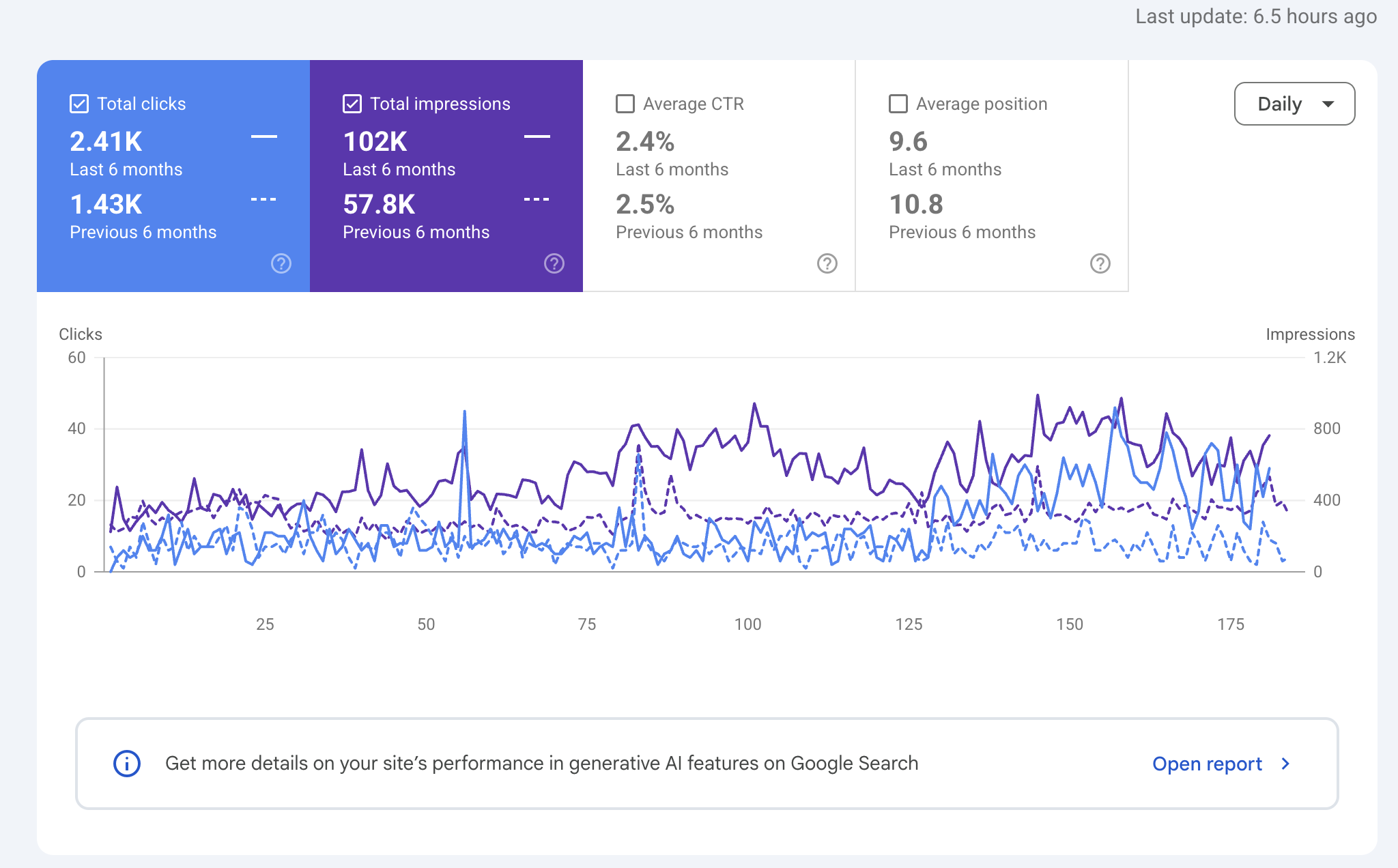Click the 1.2K impressions axis label

click(1330, 358)
